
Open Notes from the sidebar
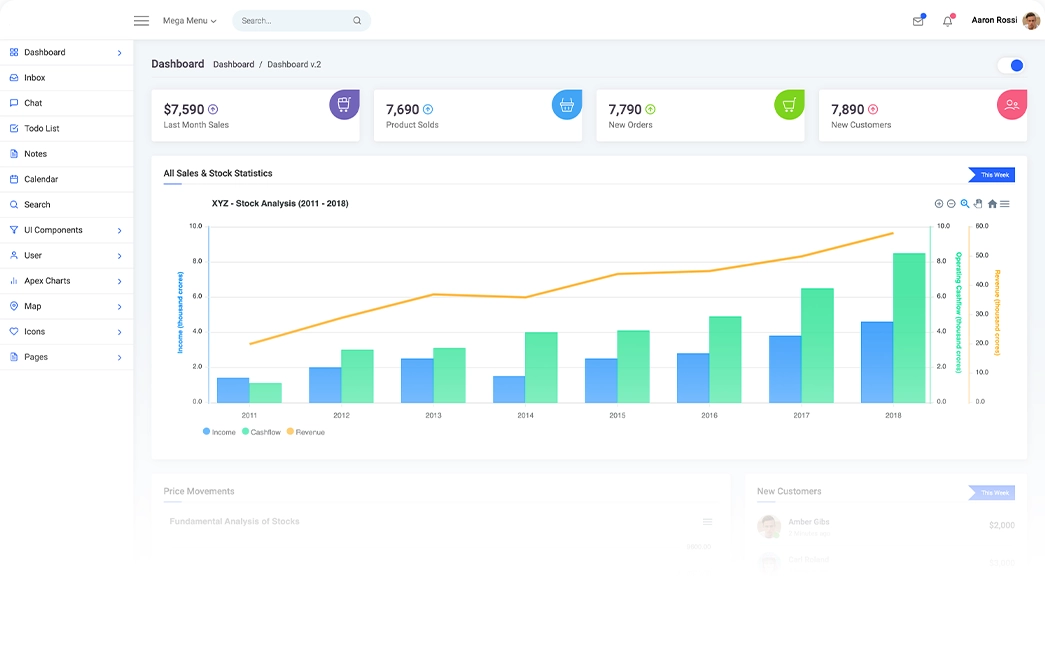(x=67, y=154)
